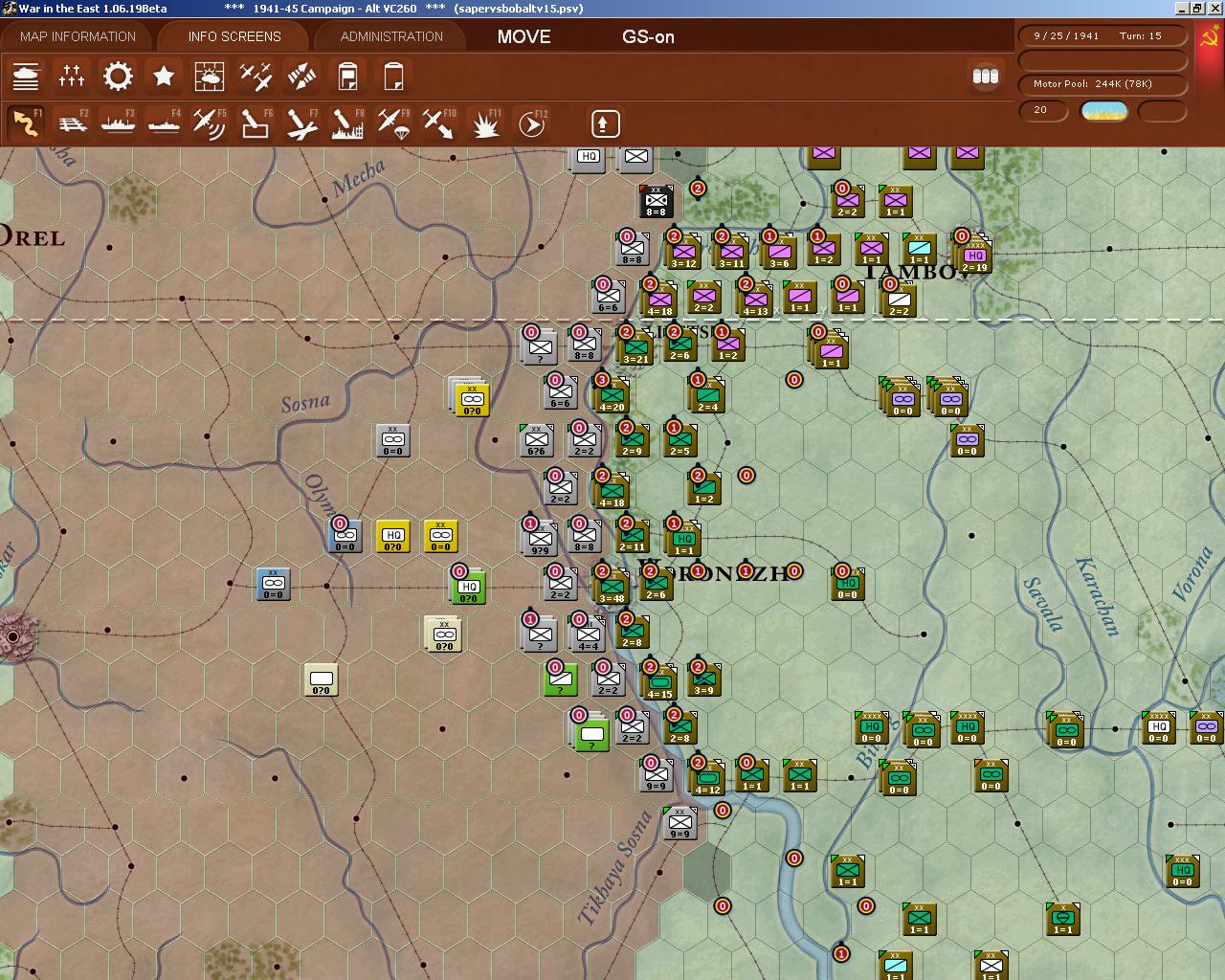Open the first report document icon

tap(347, 76)
